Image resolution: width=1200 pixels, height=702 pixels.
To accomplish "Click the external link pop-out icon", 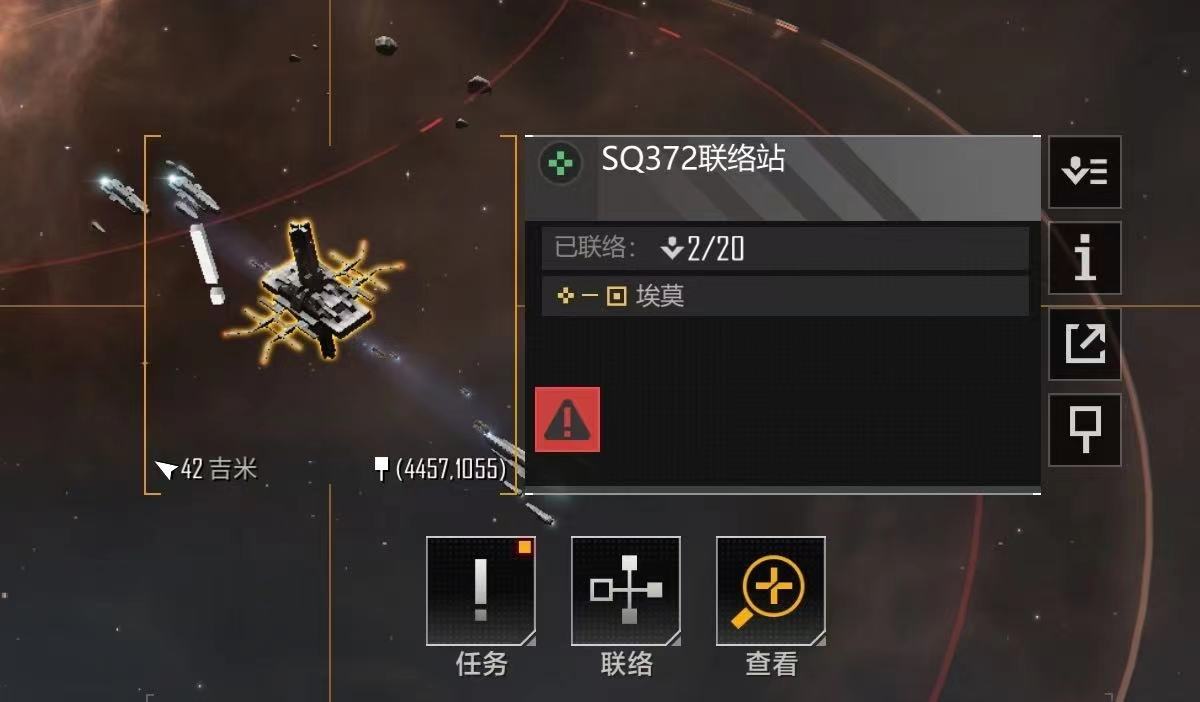I will (x=1085, y=344).
